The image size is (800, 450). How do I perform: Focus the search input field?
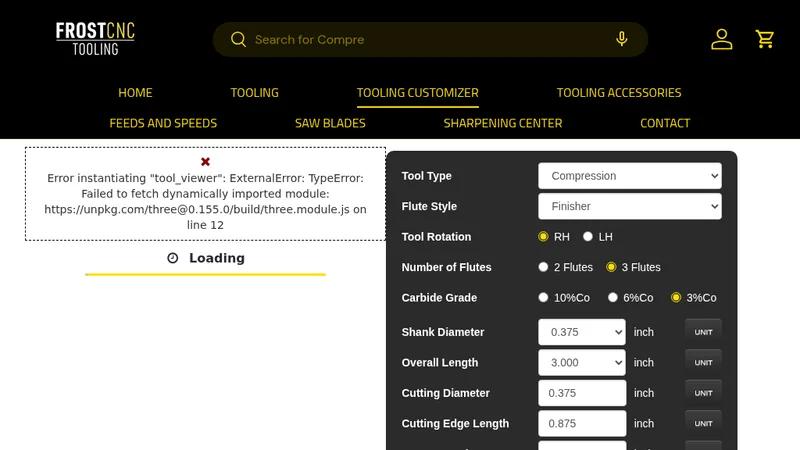click(x=430, y=39)
